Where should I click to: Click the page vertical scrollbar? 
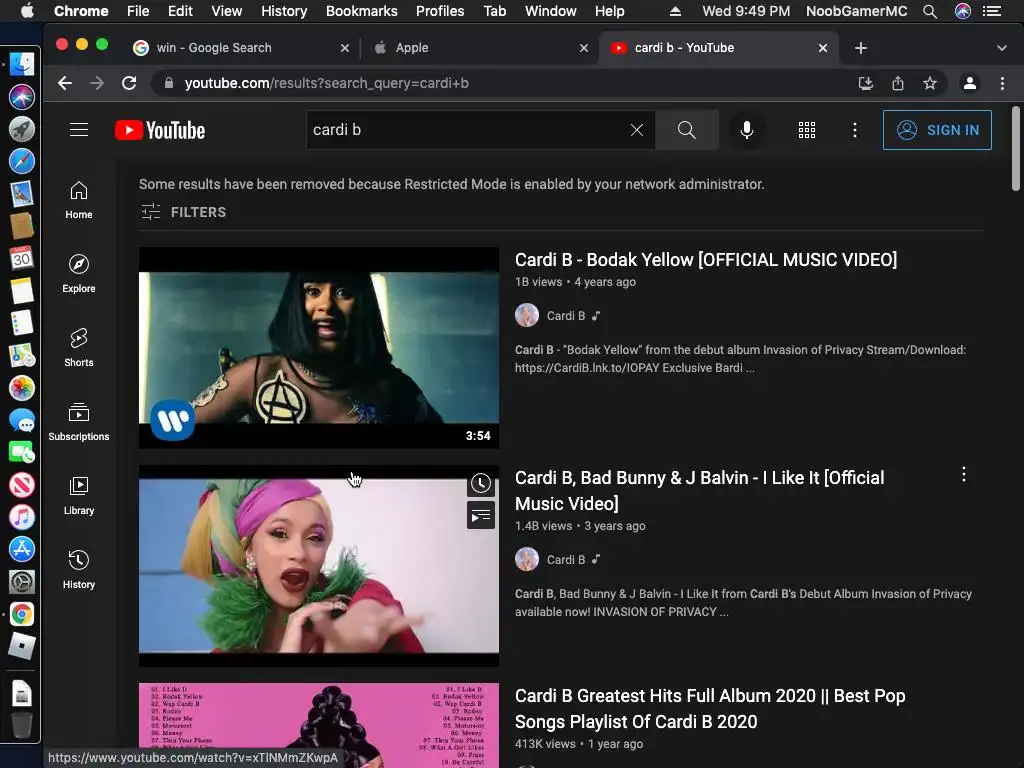[x=1016, y=149]
